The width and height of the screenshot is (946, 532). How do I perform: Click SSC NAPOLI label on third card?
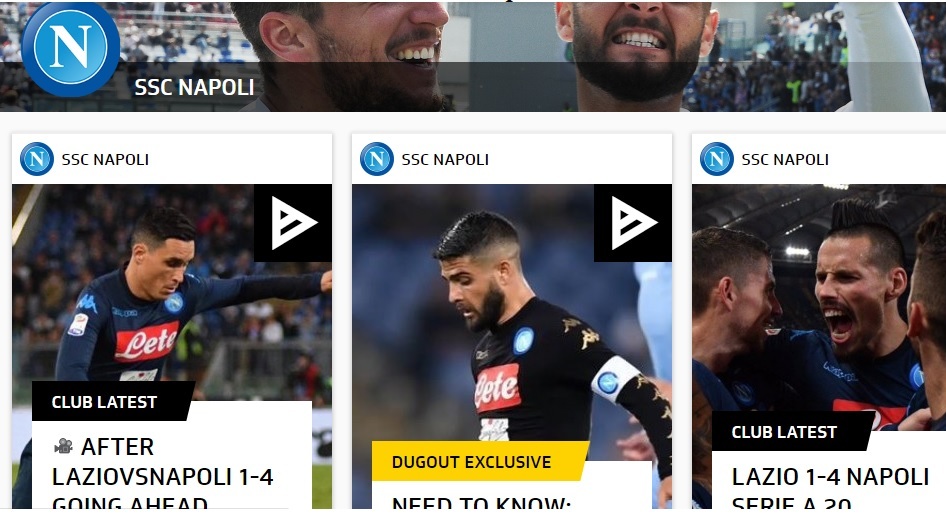pos(785,160)
